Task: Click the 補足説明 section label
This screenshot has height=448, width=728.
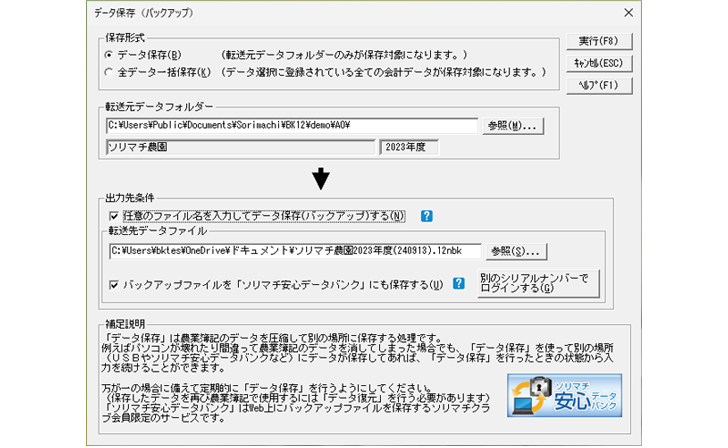Action: [x=125, y=324]
